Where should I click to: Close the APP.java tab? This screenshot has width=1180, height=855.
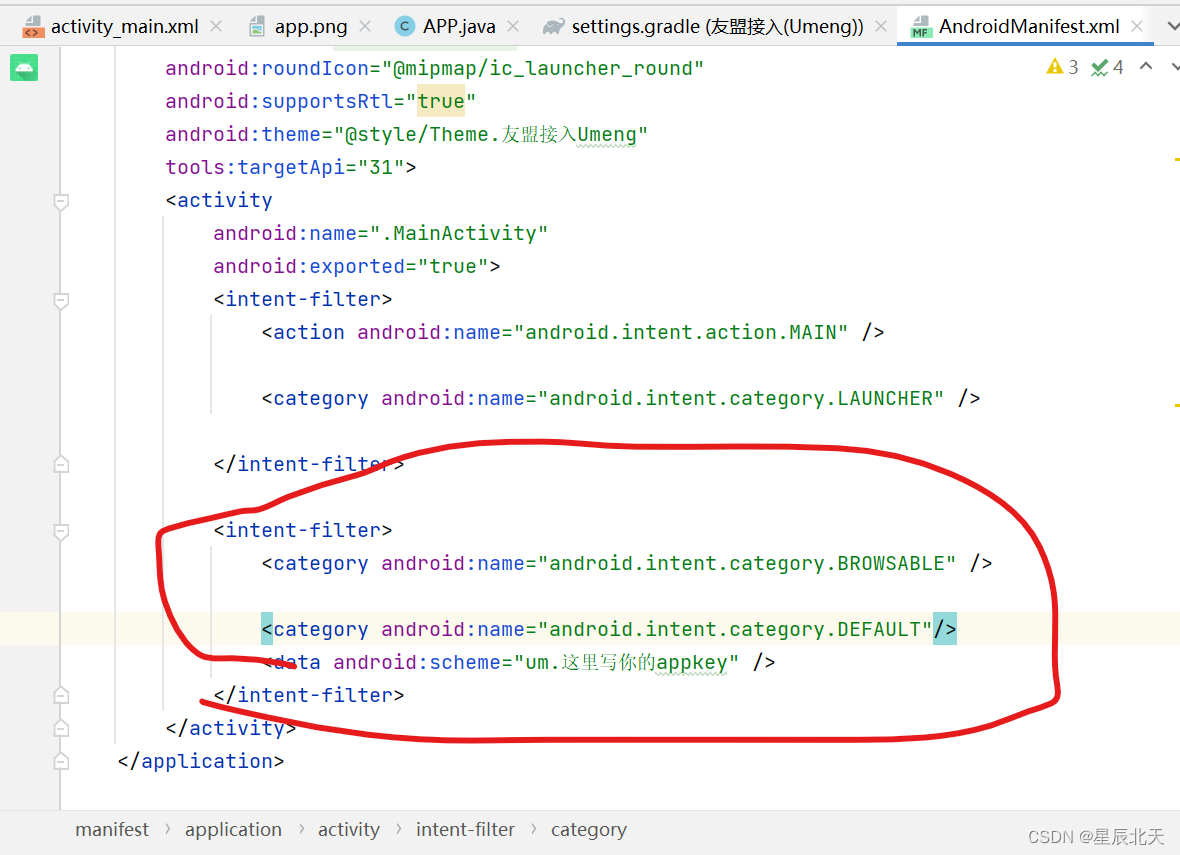coord(513,26)
